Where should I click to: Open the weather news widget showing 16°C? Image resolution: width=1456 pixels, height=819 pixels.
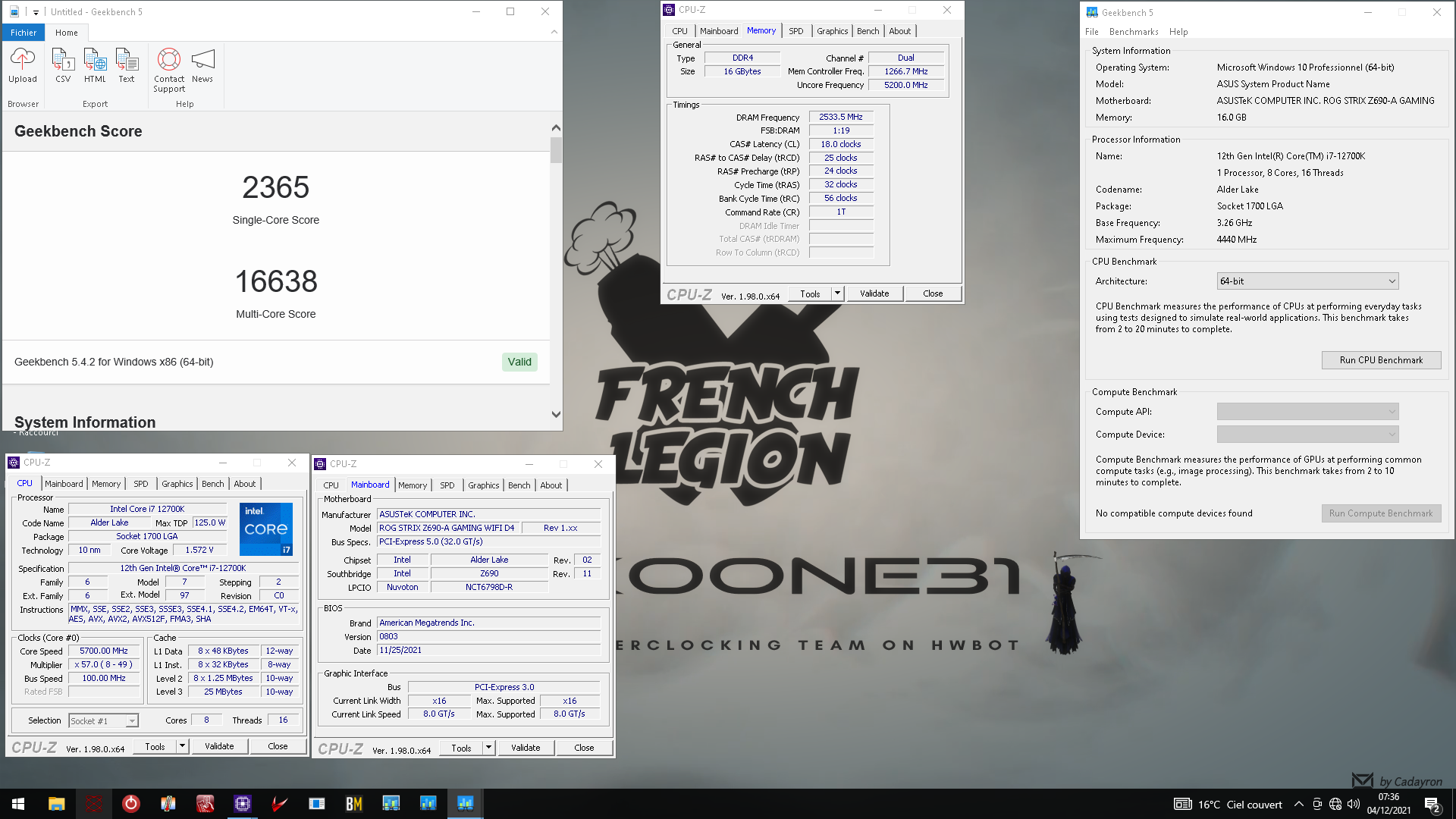(1228, 805)
